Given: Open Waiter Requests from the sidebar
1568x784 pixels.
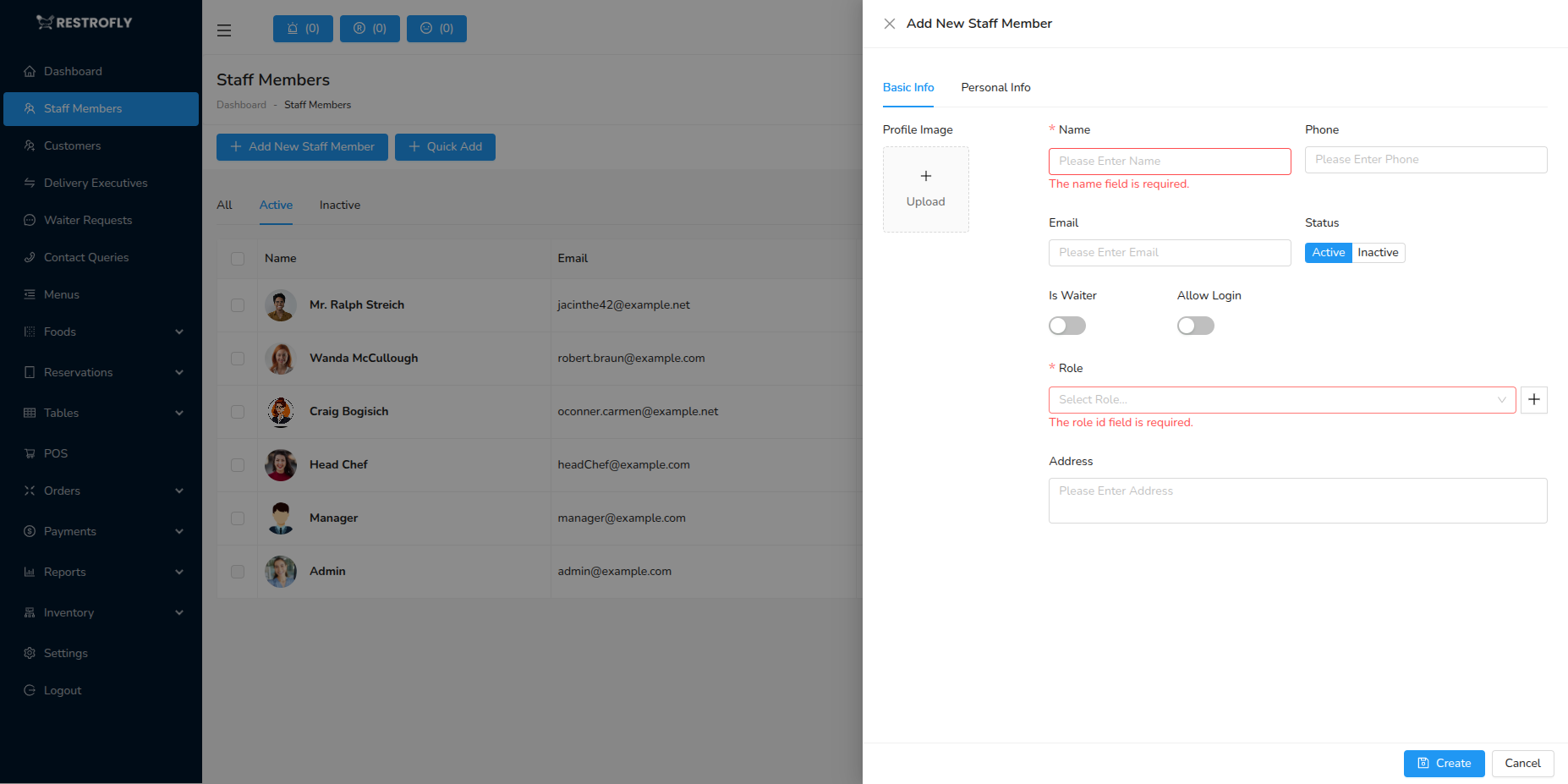Looking at the screenshot, I should pos(87,220).
